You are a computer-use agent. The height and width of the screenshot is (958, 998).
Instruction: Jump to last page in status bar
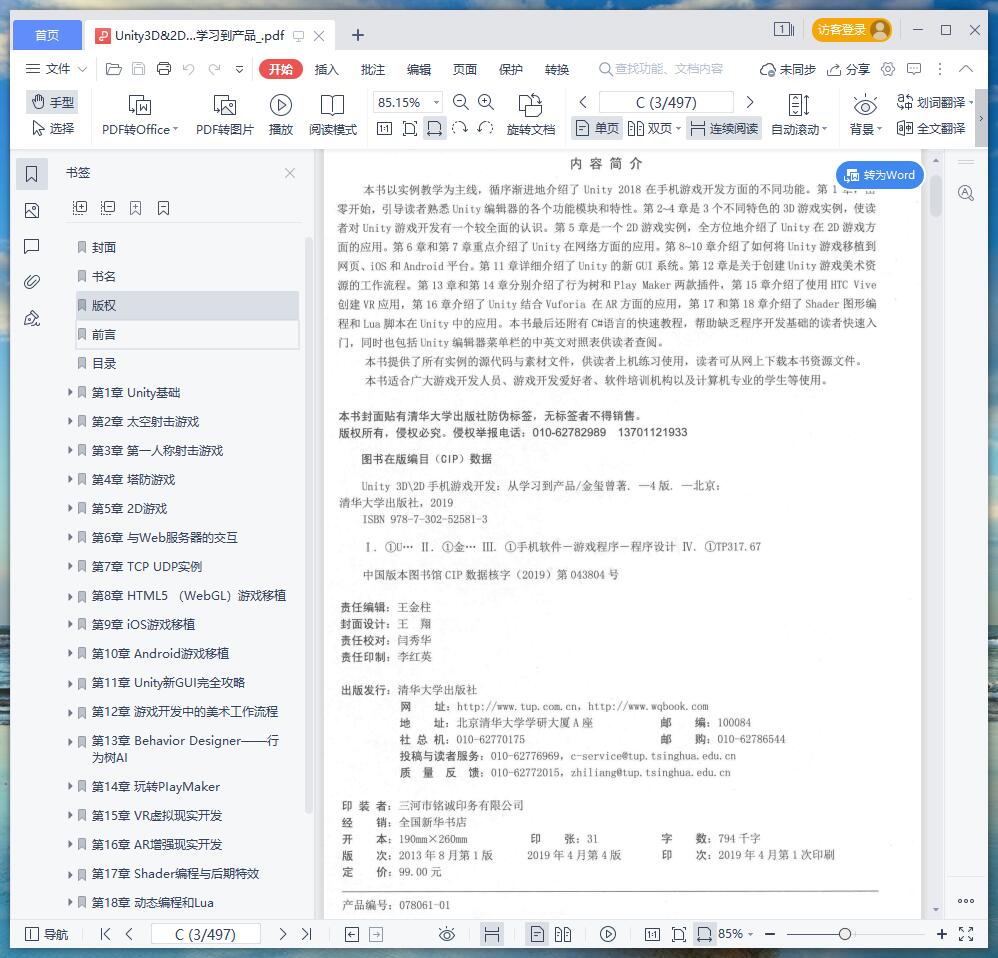(x=307, y=934)
